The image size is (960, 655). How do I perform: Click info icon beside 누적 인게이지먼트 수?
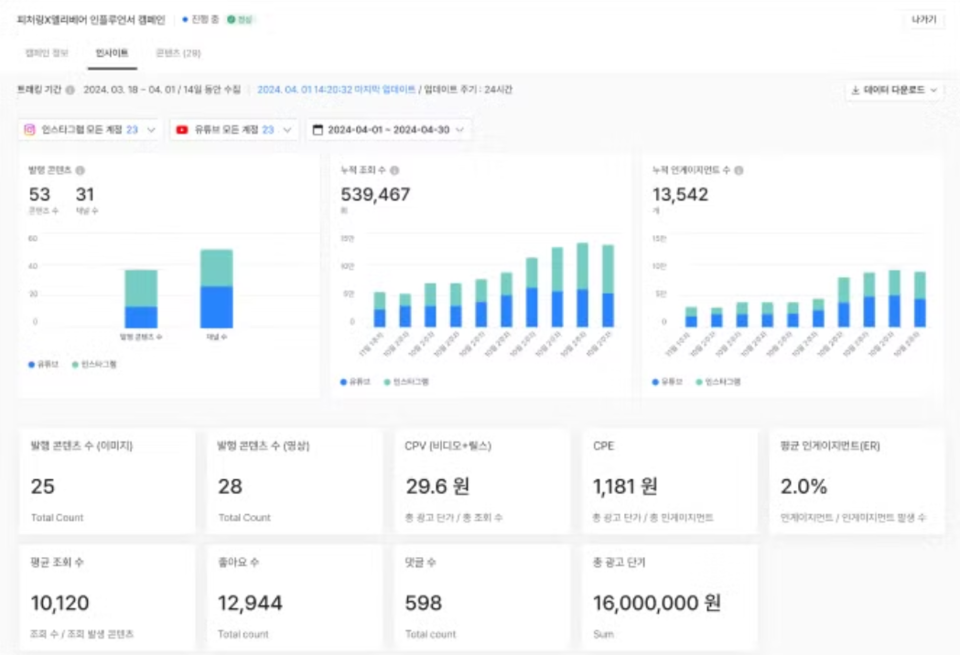click(x=738, y=171)
